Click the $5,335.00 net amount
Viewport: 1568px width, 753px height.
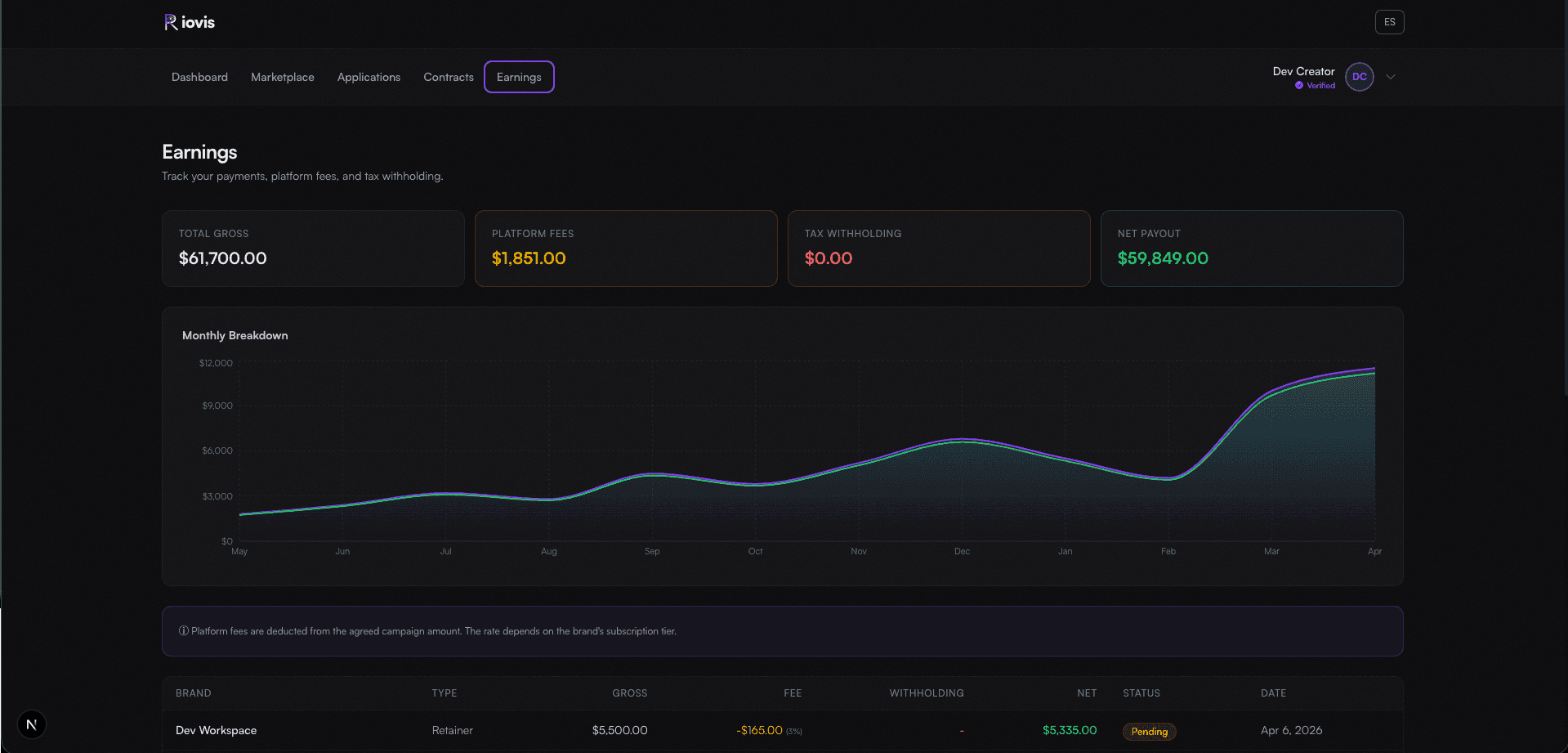1070,730
